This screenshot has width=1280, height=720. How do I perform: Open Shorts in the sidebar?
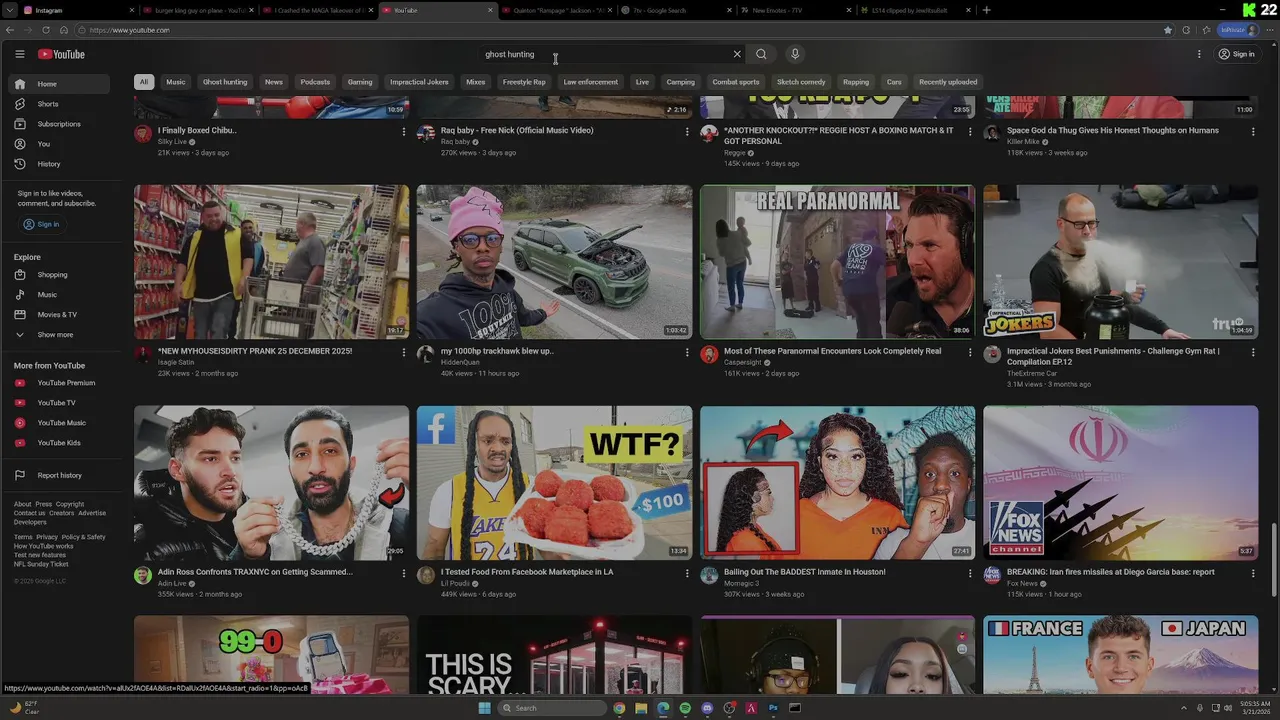tap(60, 104)
